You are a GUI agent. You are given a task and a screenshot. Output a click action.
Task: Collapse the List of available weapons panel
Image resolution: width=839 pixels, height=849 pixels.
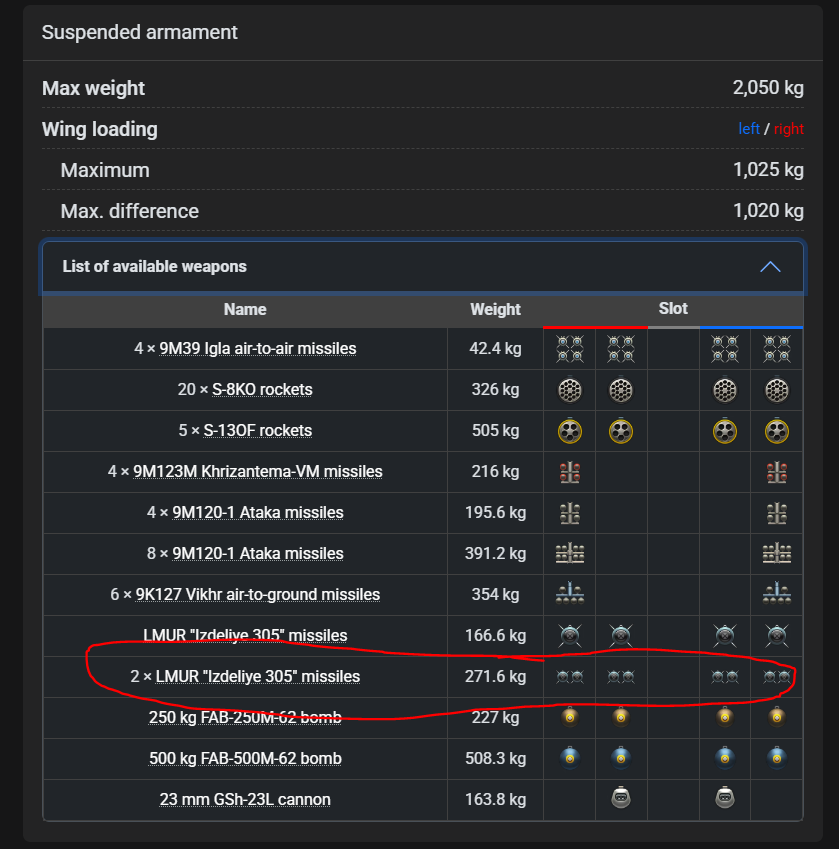coord(422,267)
